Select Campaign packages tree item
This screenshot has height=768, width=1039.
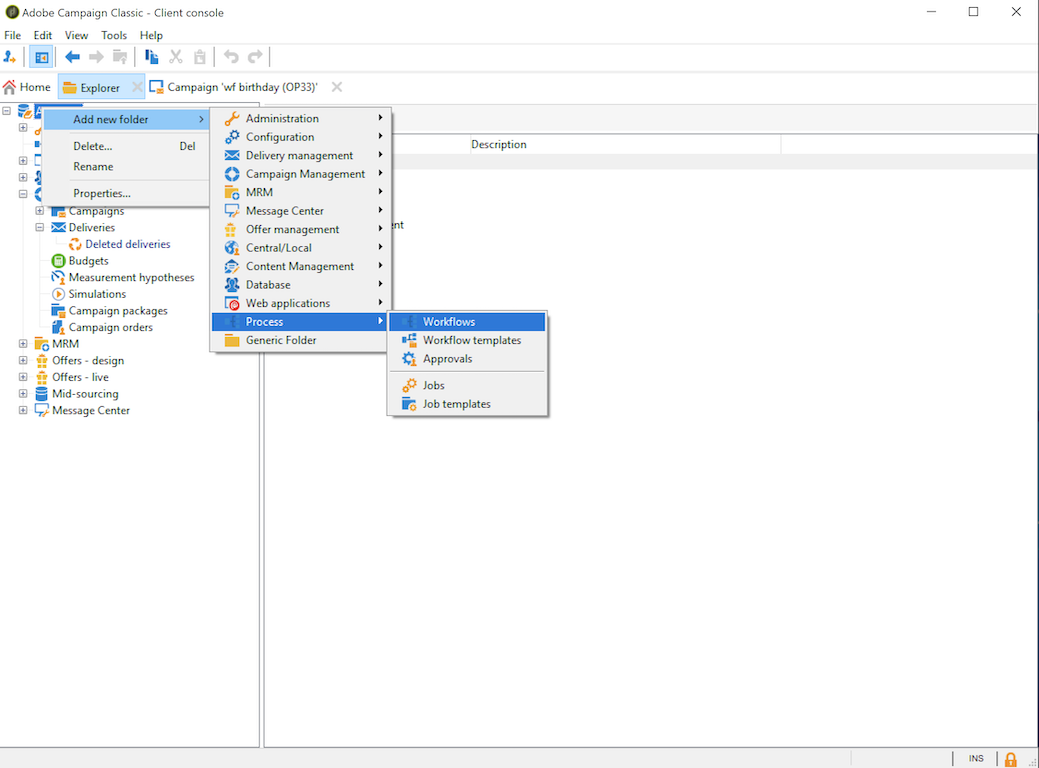pyautogui.click(x=118, y=311)
